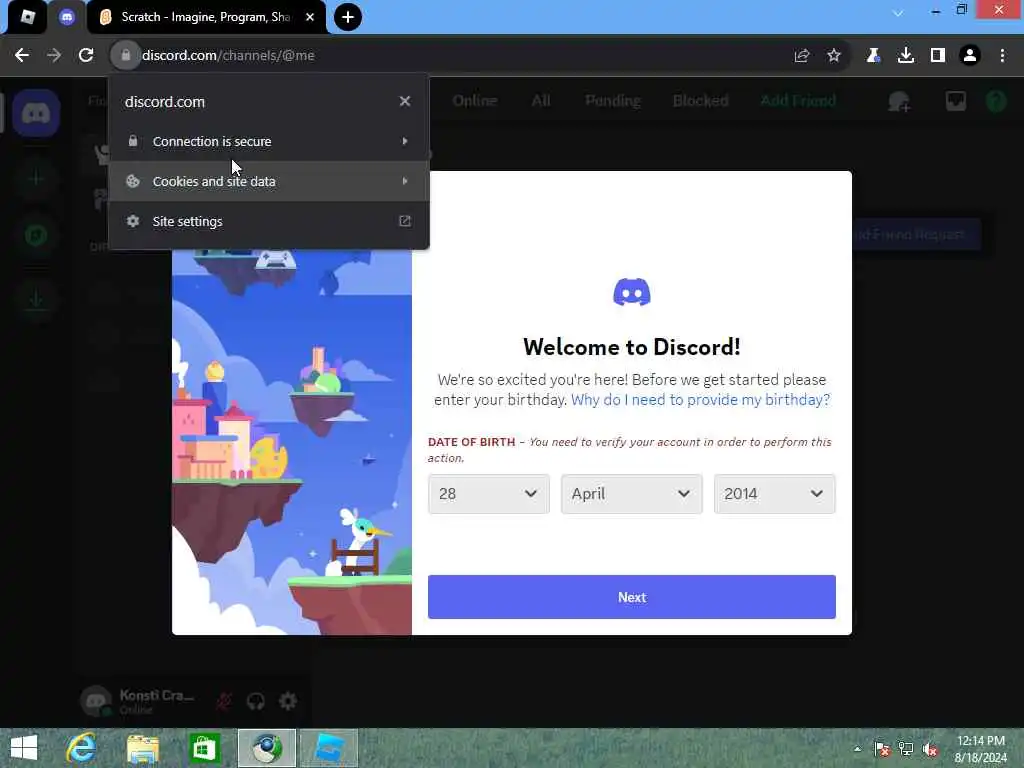
Task: Toggle headphones deafen in user panel
Action: click(256, 701)
